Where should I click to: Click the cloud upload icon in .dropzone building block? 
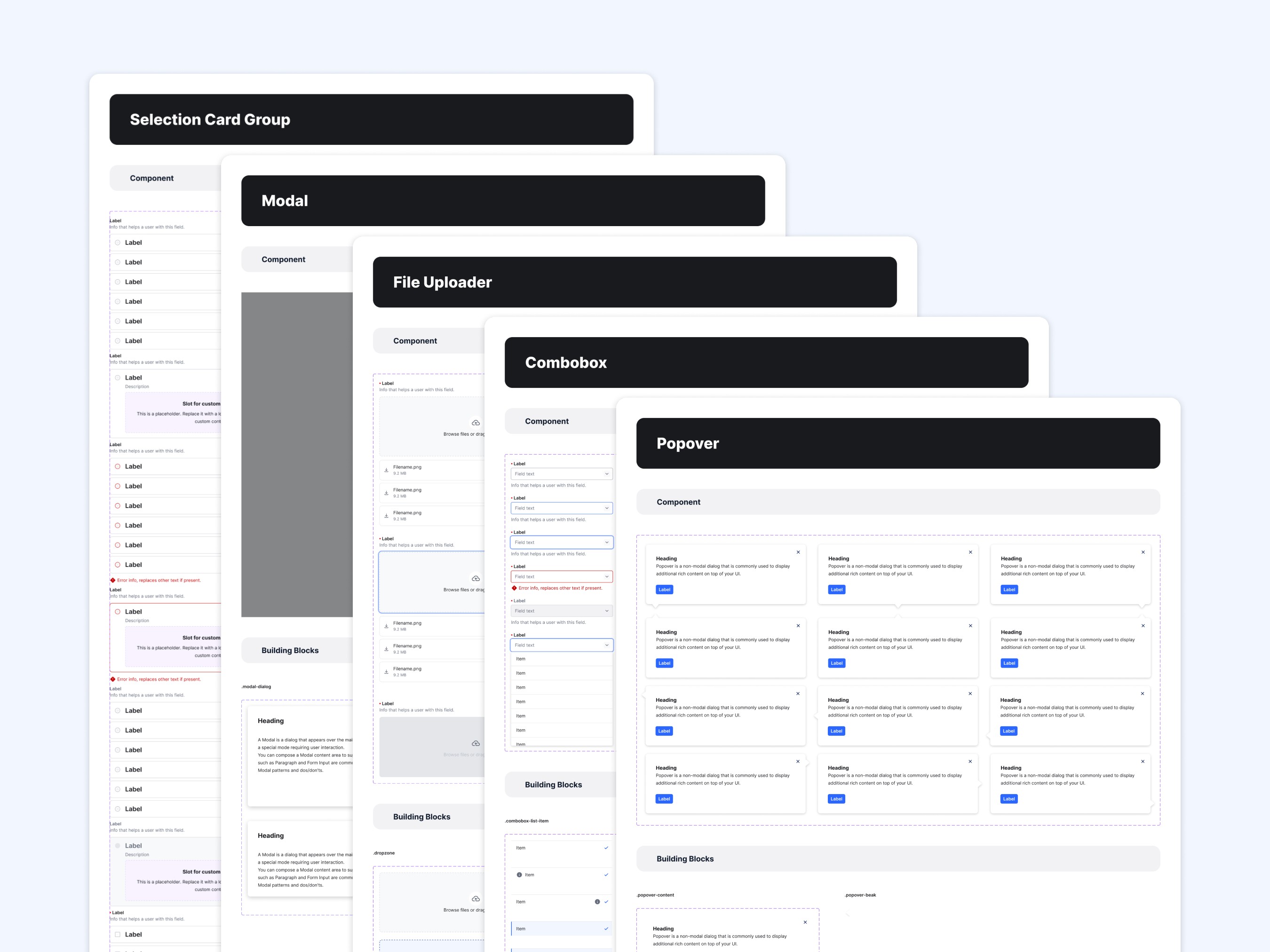click(476, 898)
